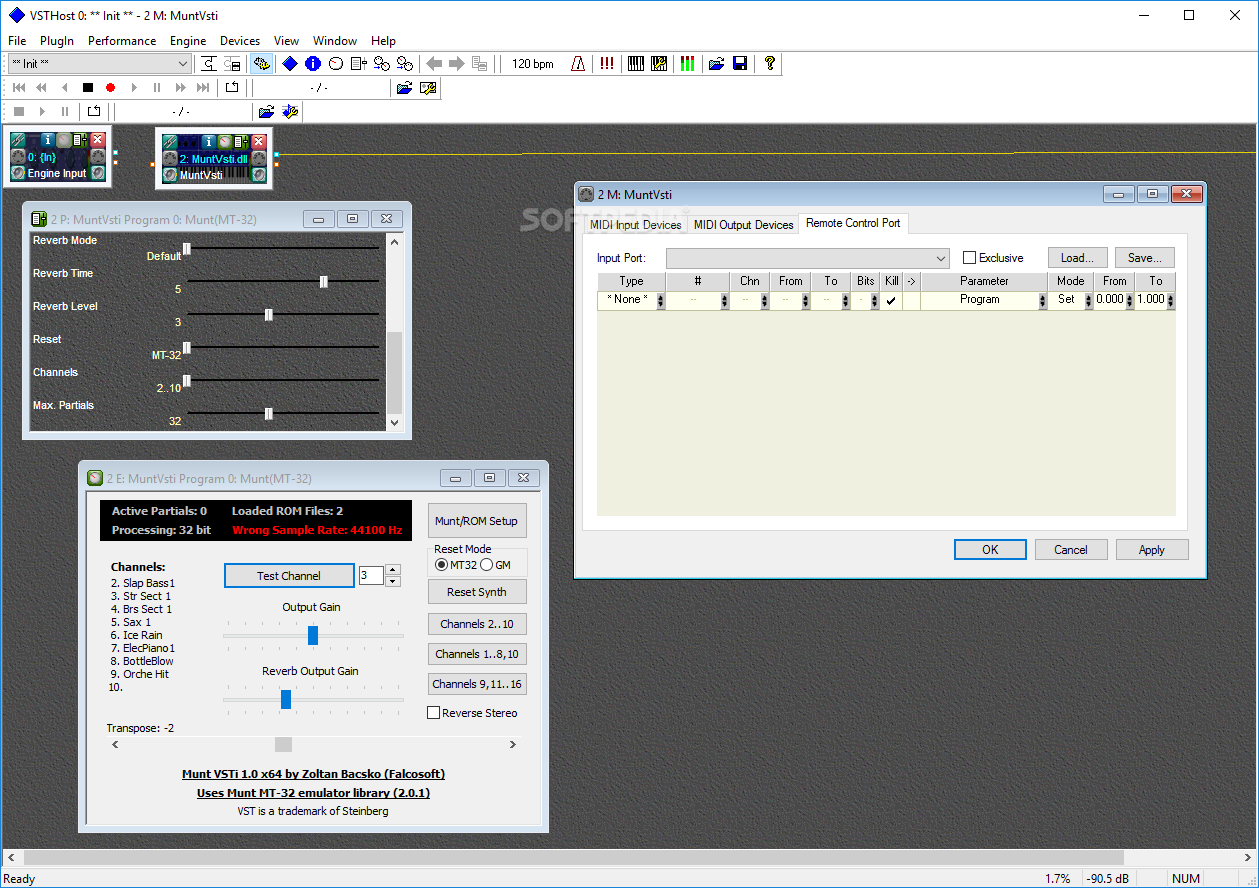This screenshot has height=888, width=1259.
Task: Click scroll-down arrow in parameter window scrollbar
Action: [394, 423]
